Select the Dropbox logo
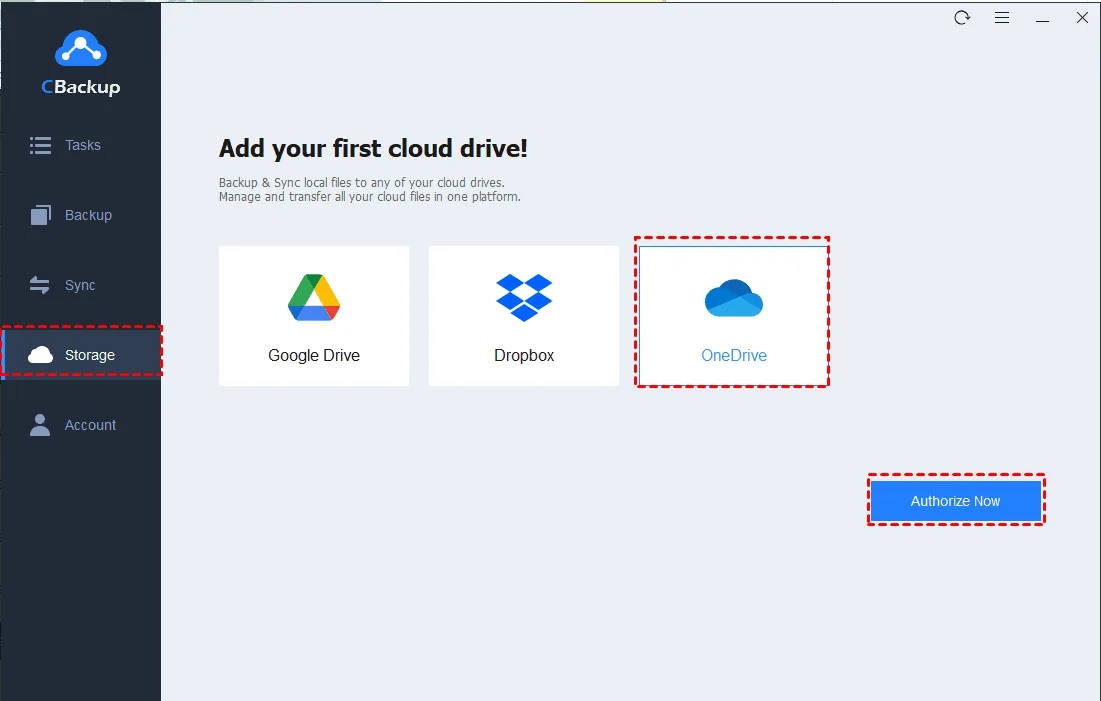This screenshot has height=701, width=1101. (x=524, y=297)
